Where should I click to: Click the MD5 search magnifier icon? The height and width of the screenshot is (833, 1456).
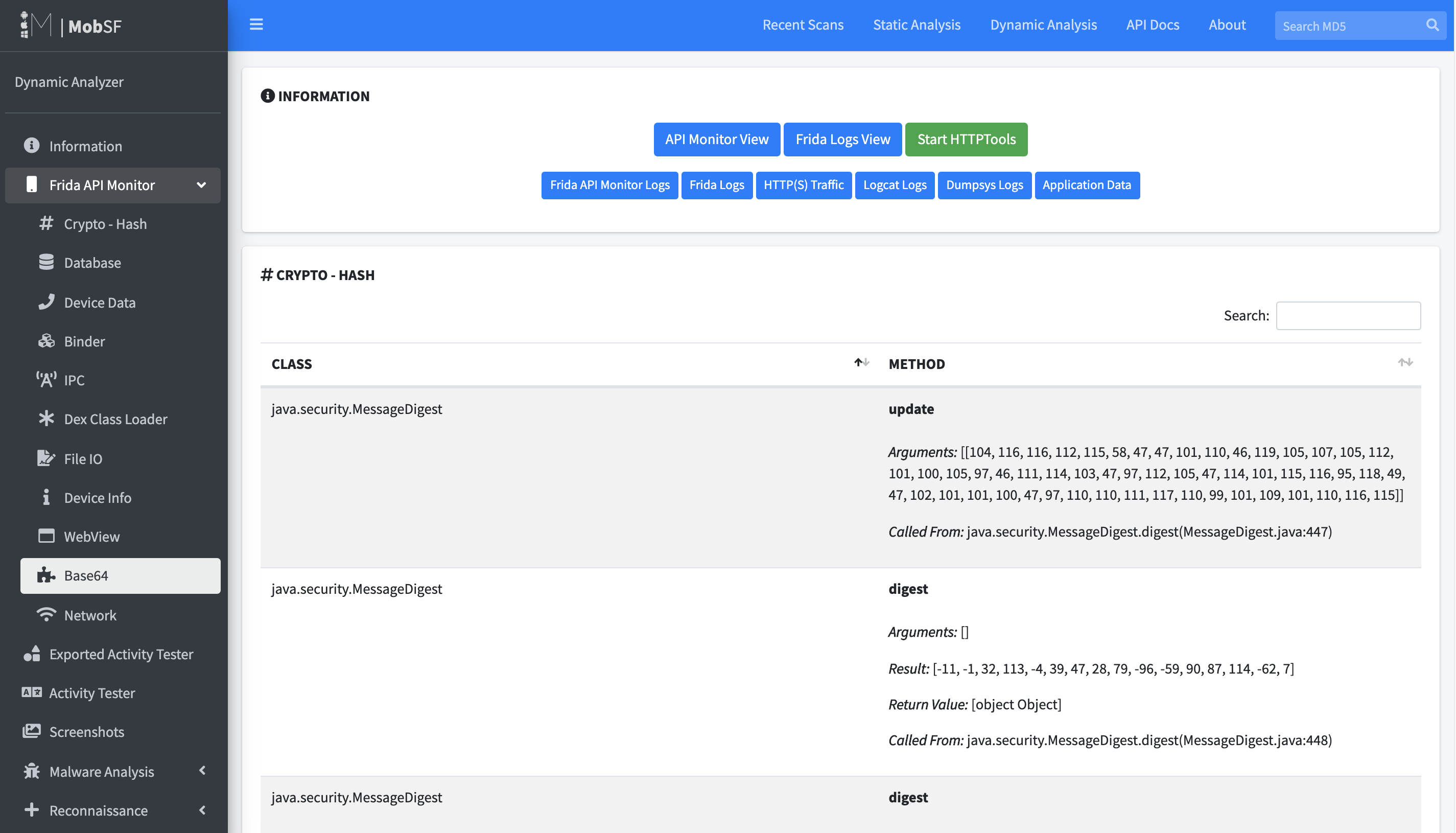(x=1432, y=25)
